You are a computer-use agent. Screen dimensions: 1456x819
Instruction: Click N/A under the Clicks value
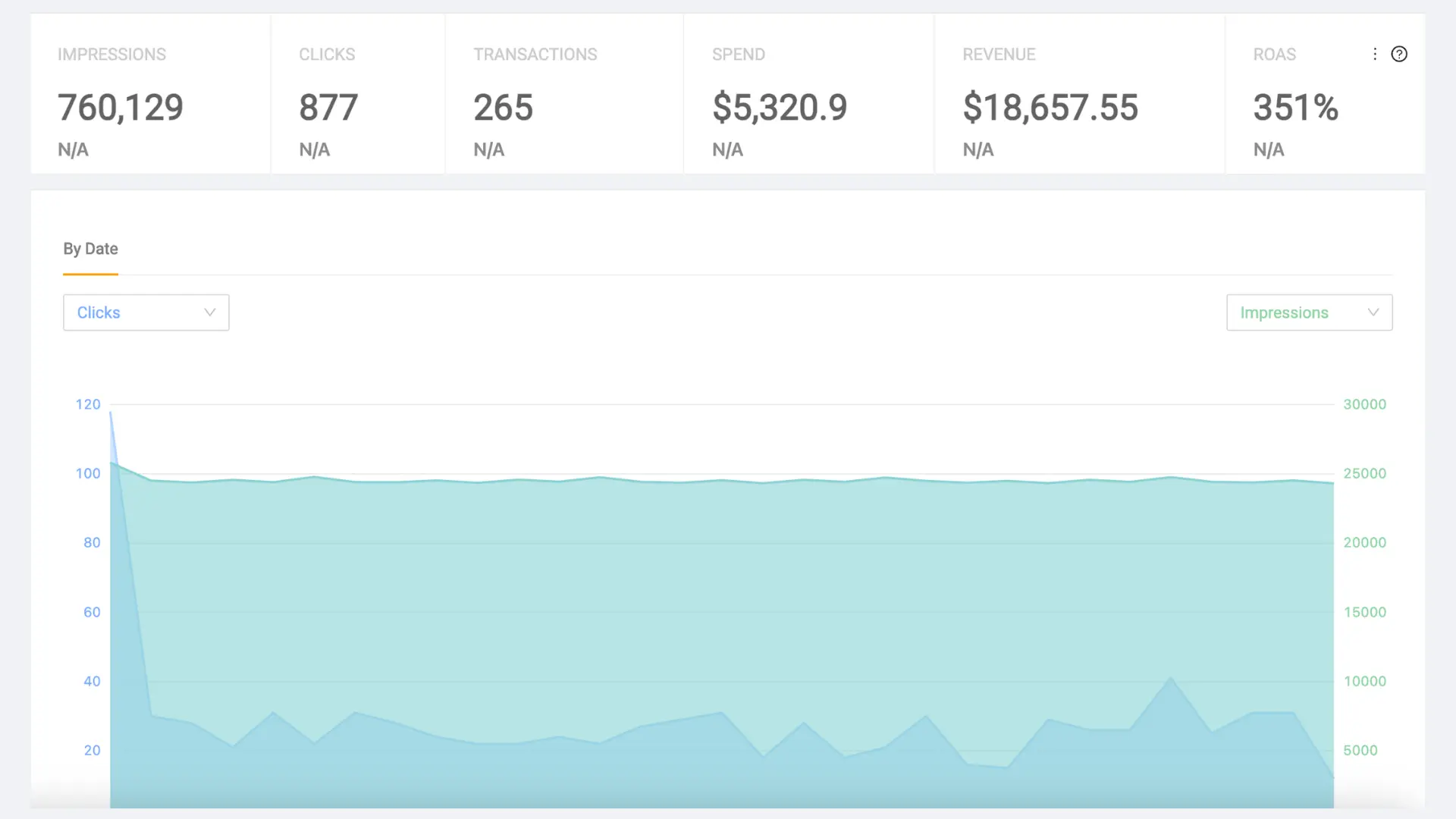click(x=314, y=149)
